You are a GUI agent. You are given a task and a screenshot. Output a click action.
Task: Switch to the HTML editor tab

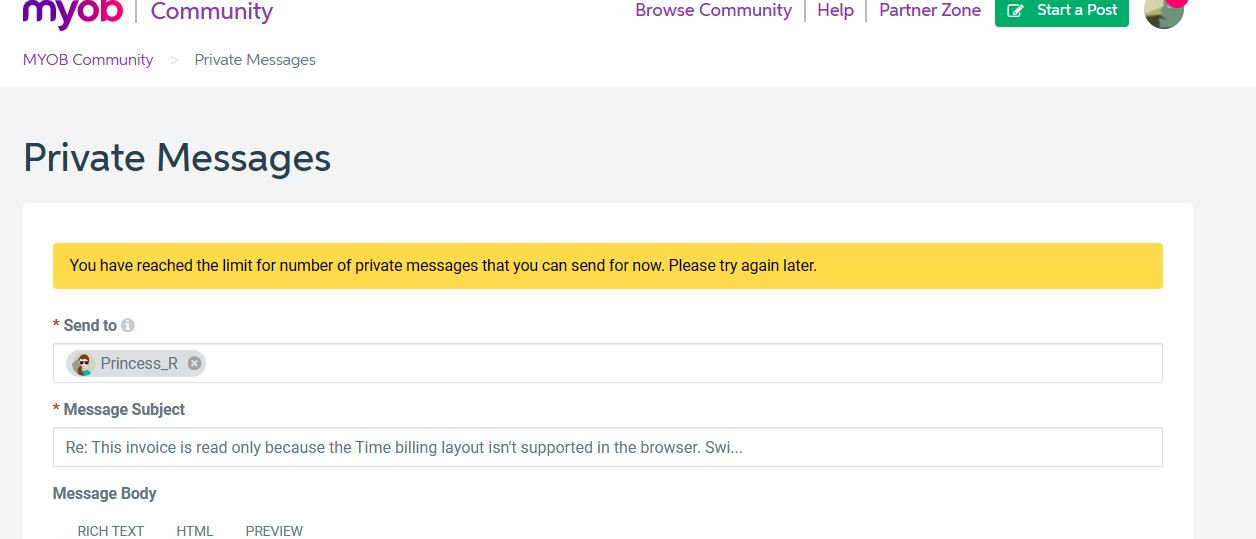pos(195,531)
